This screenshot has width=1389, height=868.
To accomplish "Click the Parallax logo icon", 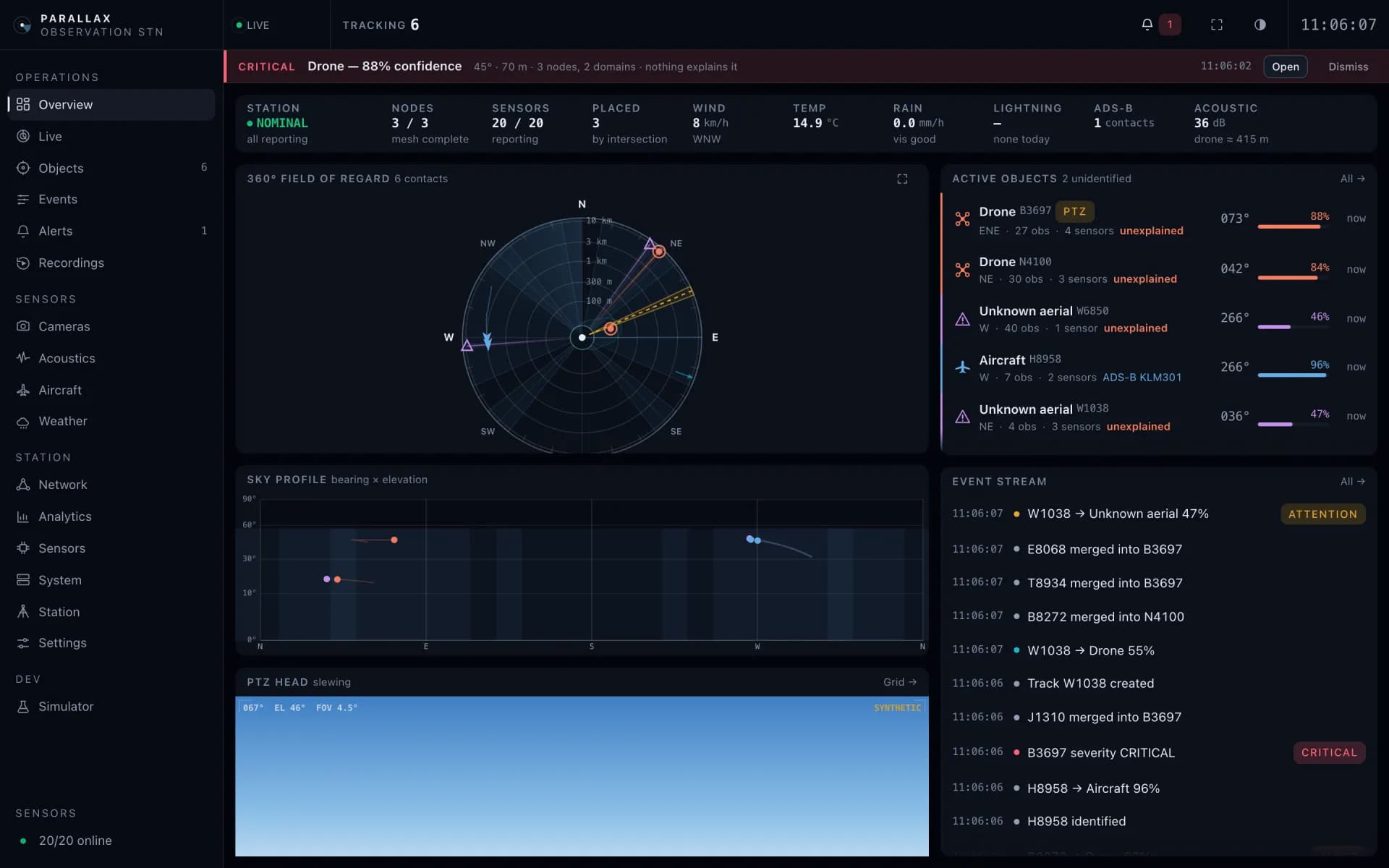I will pos(23,25).
